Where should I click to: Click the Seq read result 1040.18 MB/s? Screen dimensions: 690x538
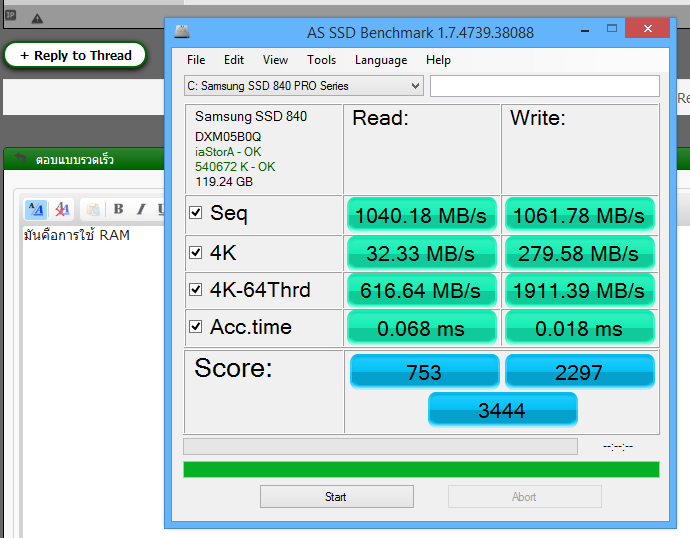(x=422, y=215)
